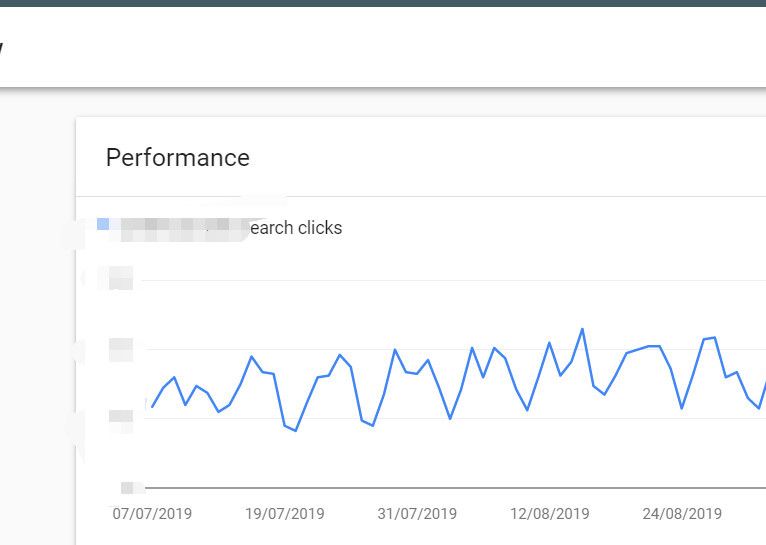Click the blurred bottom y-axis value
Screen dimensions: 766x545
point(128,487)
